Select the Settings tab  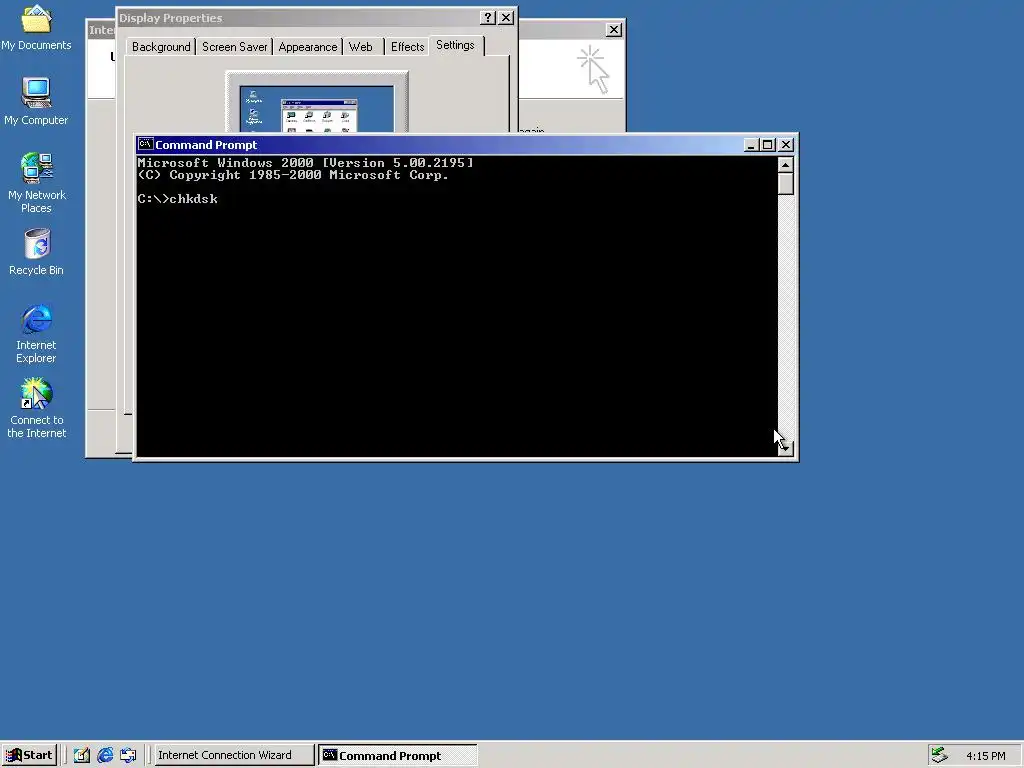[x=455, y=45]
